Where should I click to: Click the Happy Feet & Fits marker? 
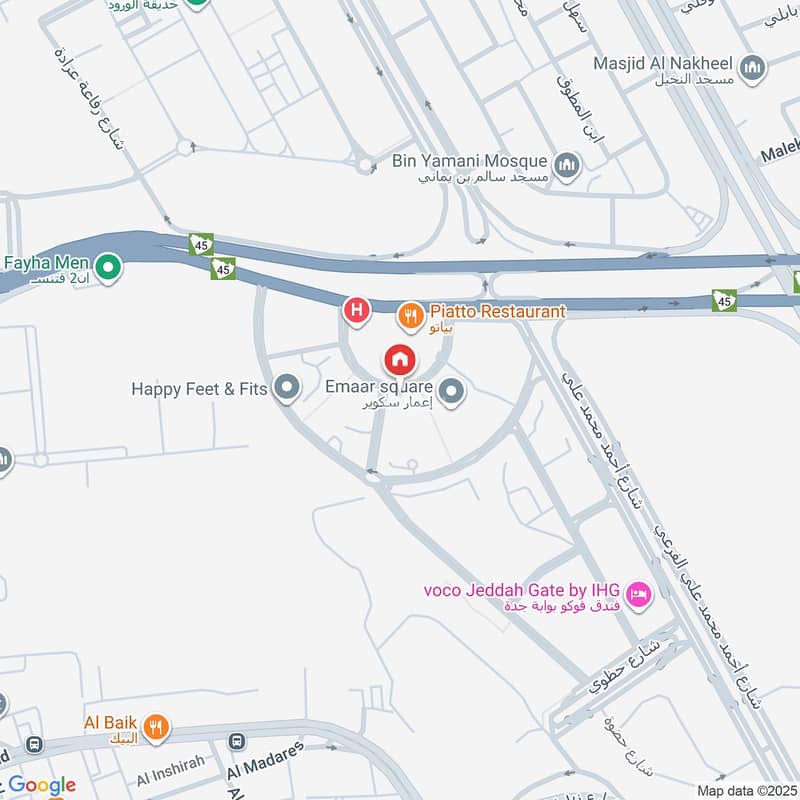[287, 388]
